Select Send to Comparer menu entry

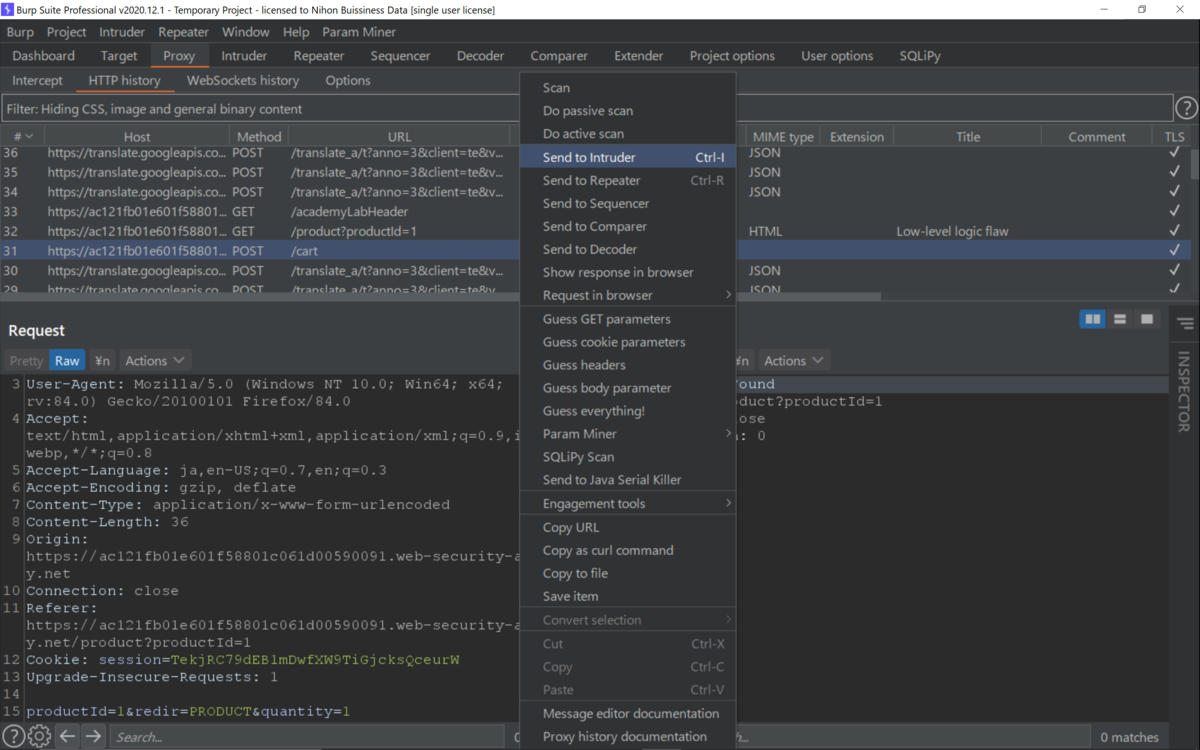[x=628, y=226]
